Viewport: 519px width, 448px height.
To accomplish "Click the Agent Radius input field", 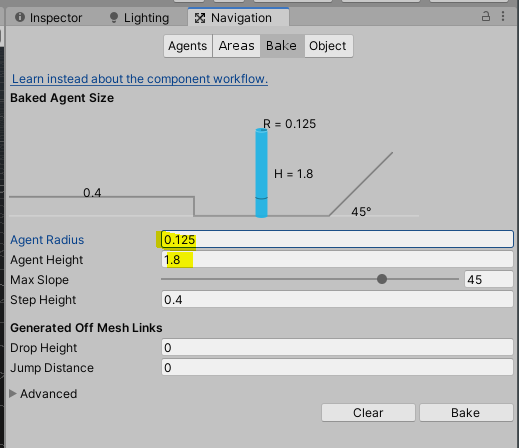I will [337, 239].
